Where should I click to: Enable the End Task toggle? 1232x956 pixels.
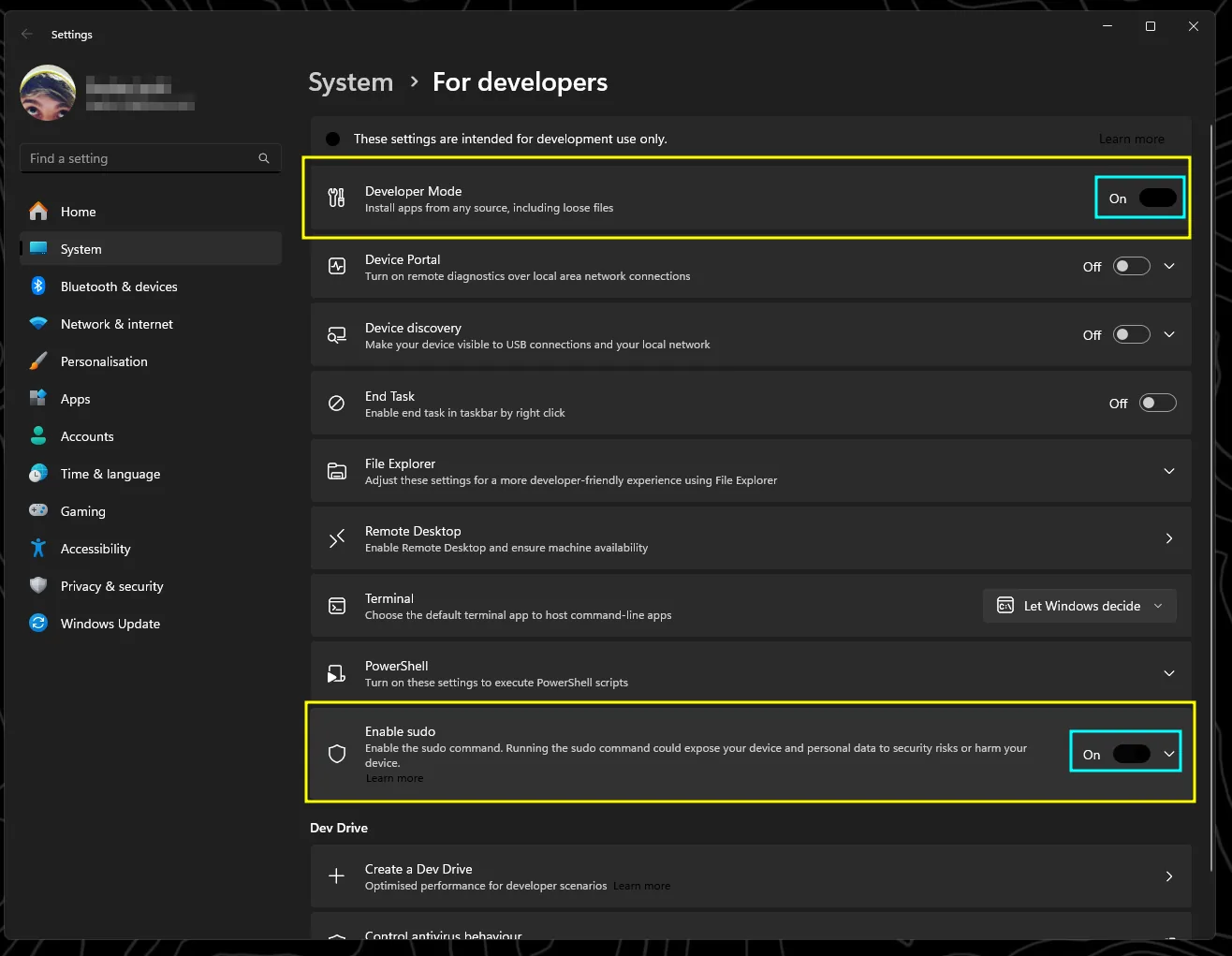tap(1157, 404)
